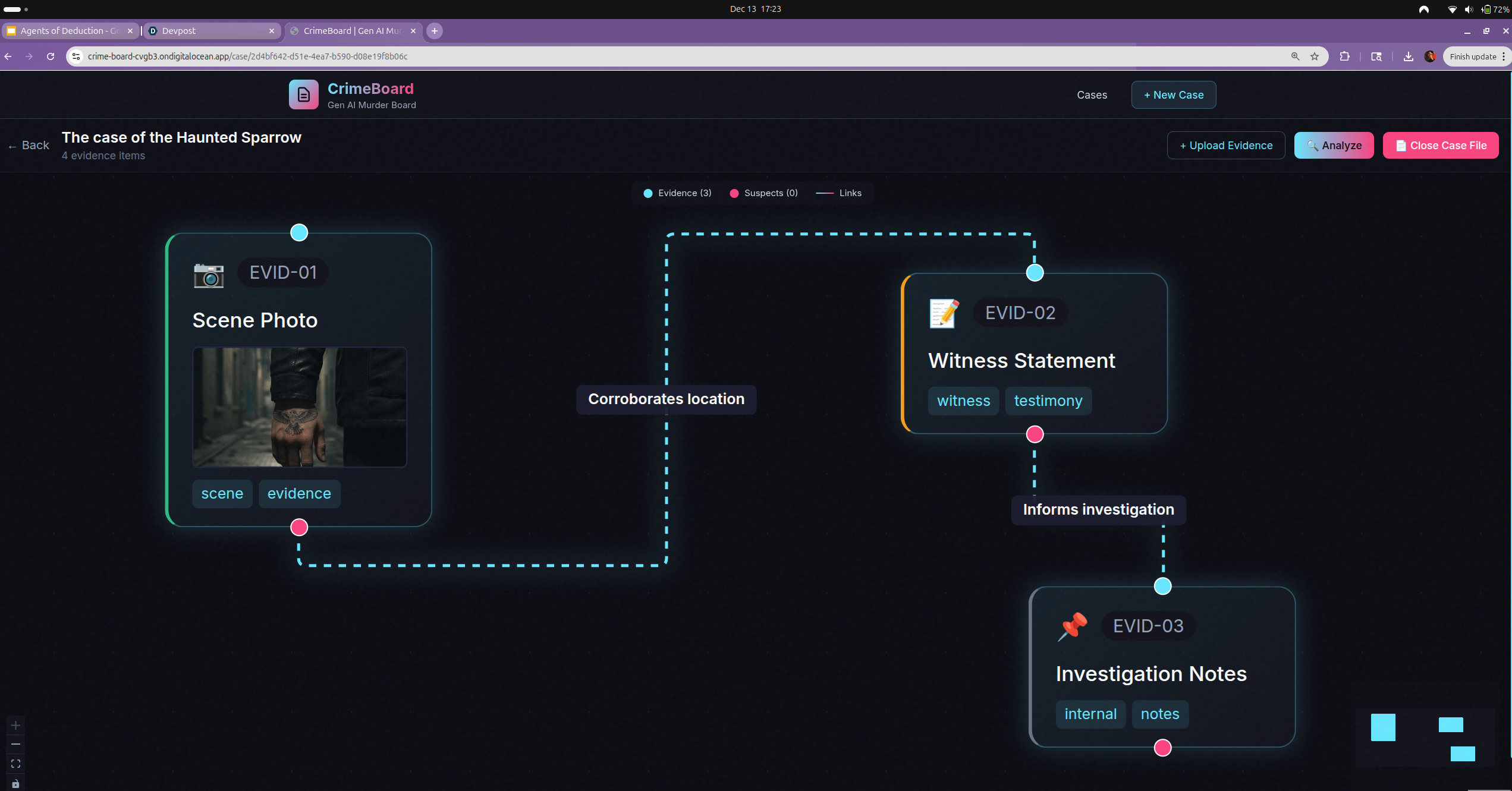Bookmark this page with the star icon

tap(1315, 56)
